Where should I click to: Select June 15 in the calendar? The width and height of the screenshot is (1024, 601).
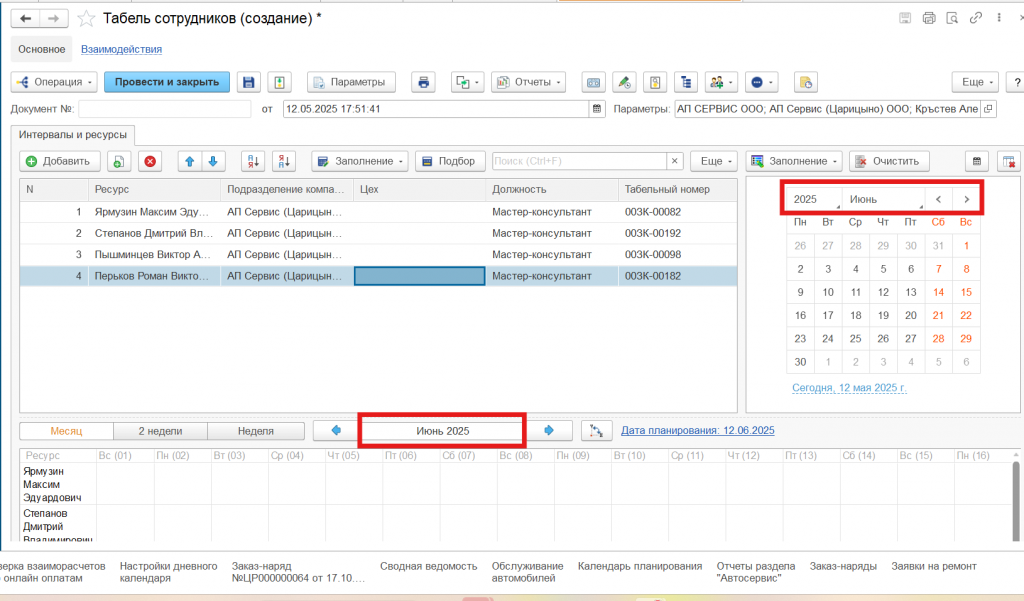pyautogui.click(x=965, y=292)
